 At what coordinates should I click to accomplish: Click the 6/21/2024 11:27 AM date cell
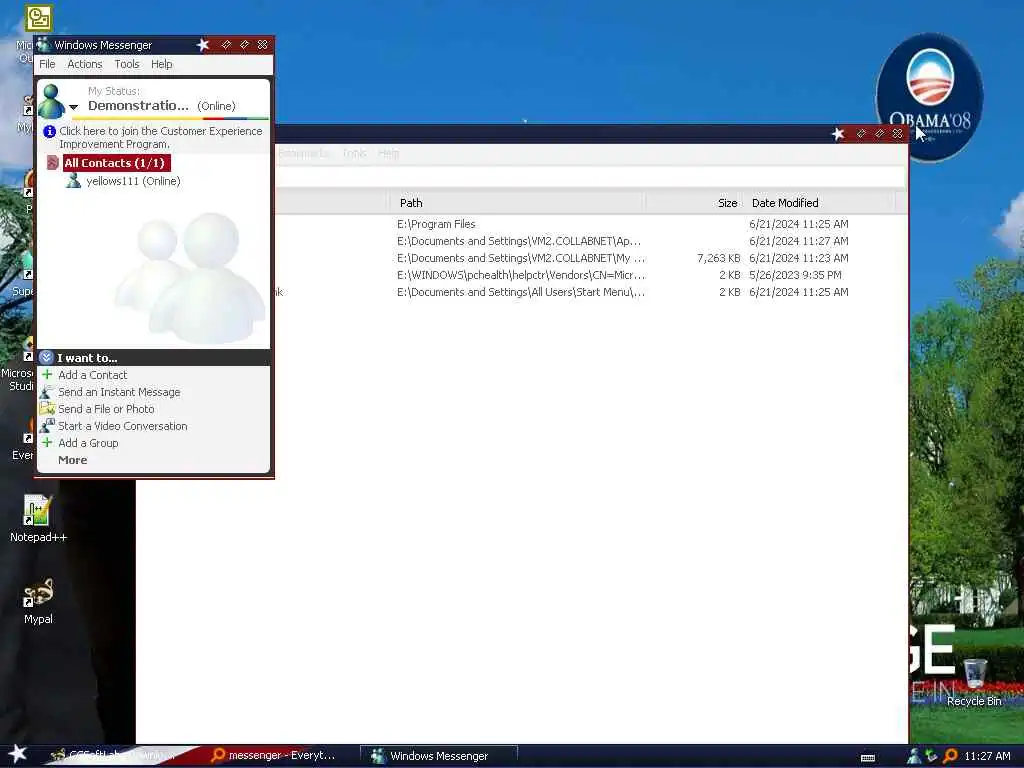click(x=799, y=241)
